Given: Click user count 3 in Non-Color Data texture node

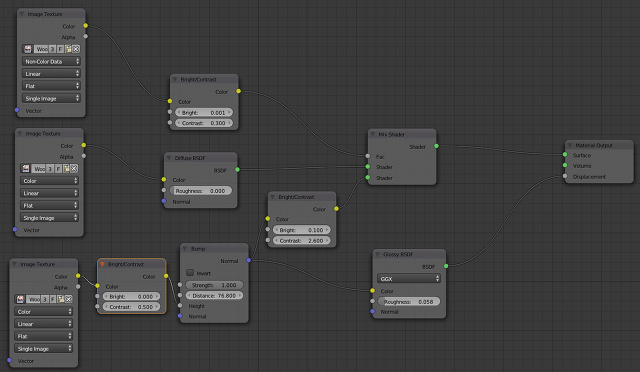Looking at the screenshot, I should [52, 49].
